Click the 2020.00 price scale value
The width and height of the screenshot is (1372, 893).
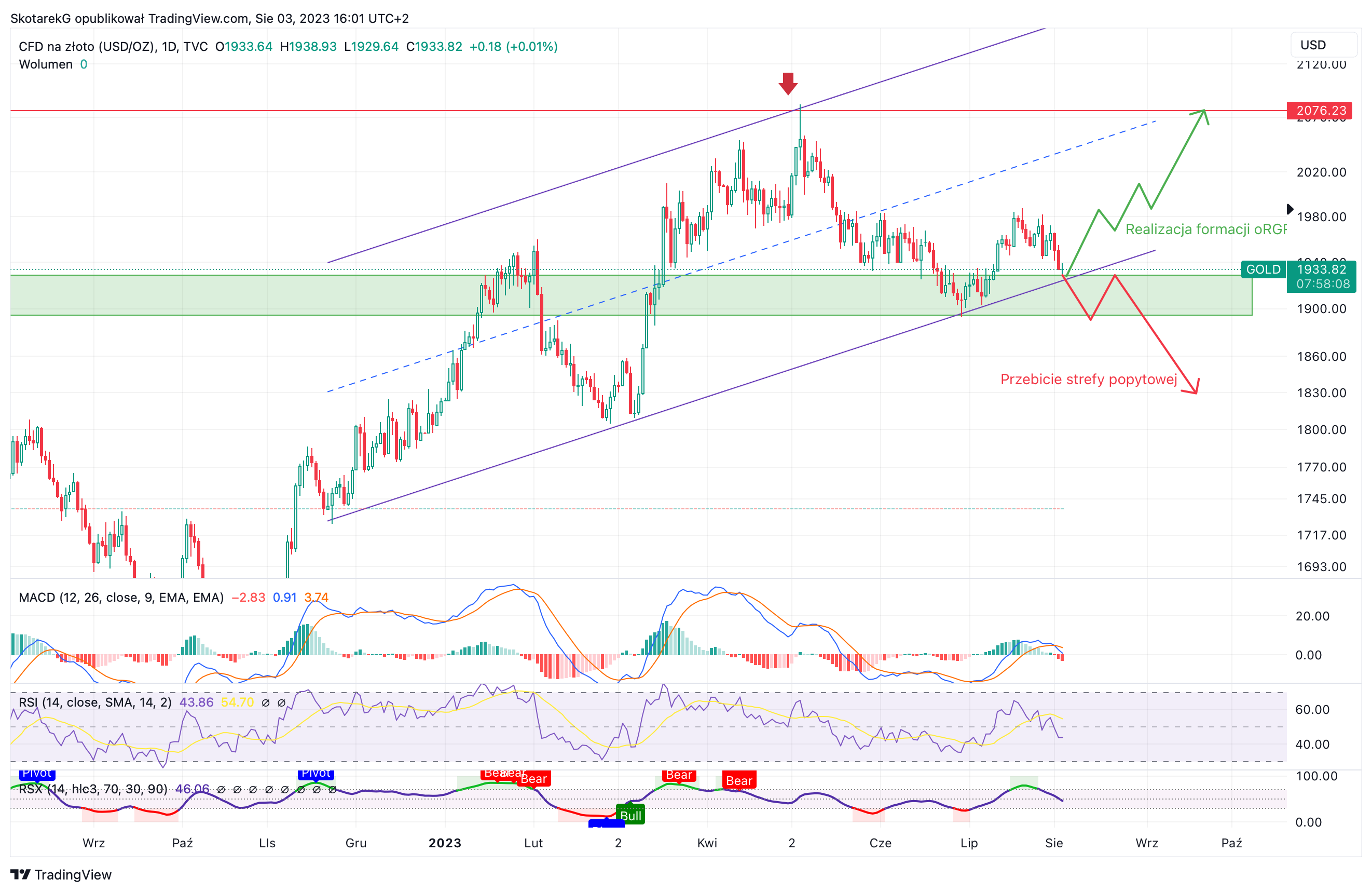[x=1321, y=172]
